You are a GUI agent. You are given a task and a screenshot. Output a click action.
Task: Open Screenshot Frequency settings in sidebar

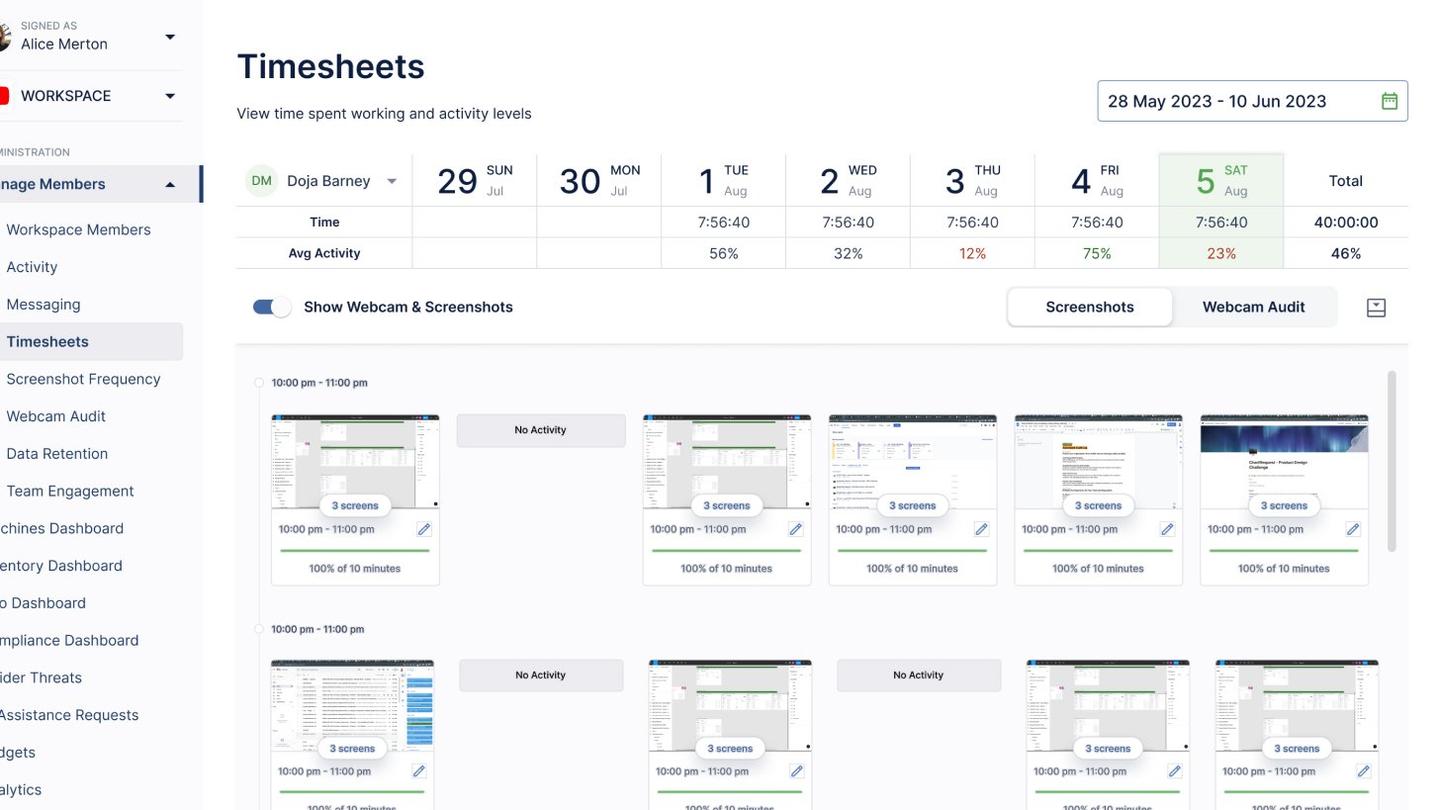coord(83,379)
